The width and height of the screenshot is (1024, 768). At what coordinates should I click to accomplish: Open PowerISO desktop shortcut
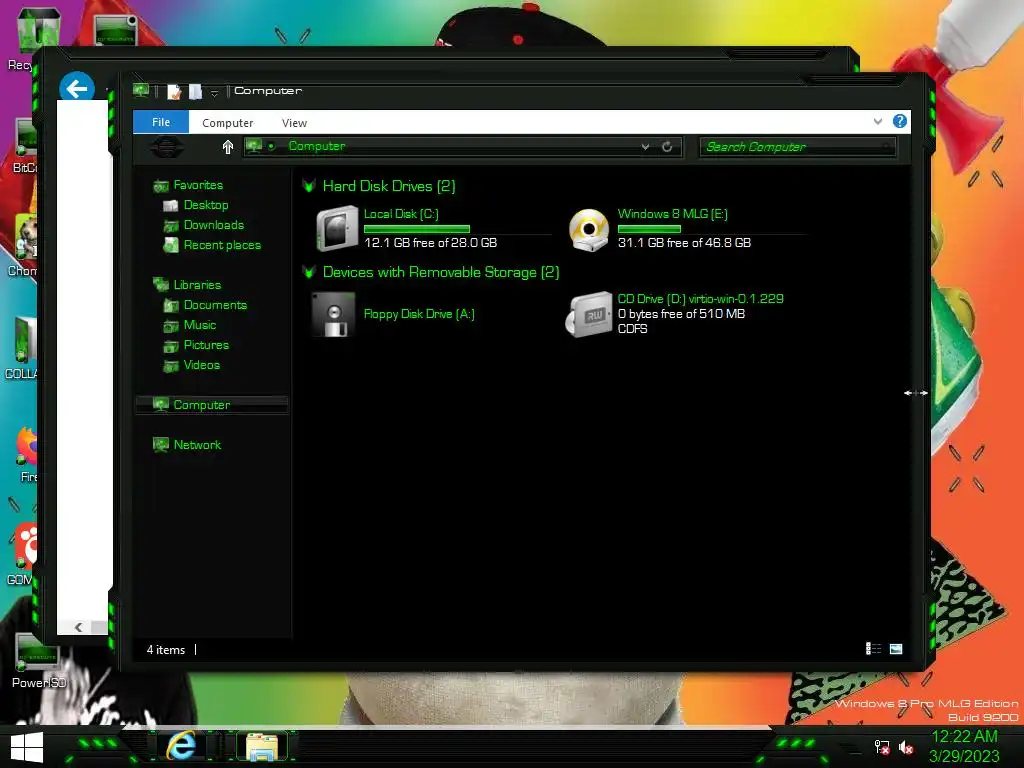pos(39,661)
